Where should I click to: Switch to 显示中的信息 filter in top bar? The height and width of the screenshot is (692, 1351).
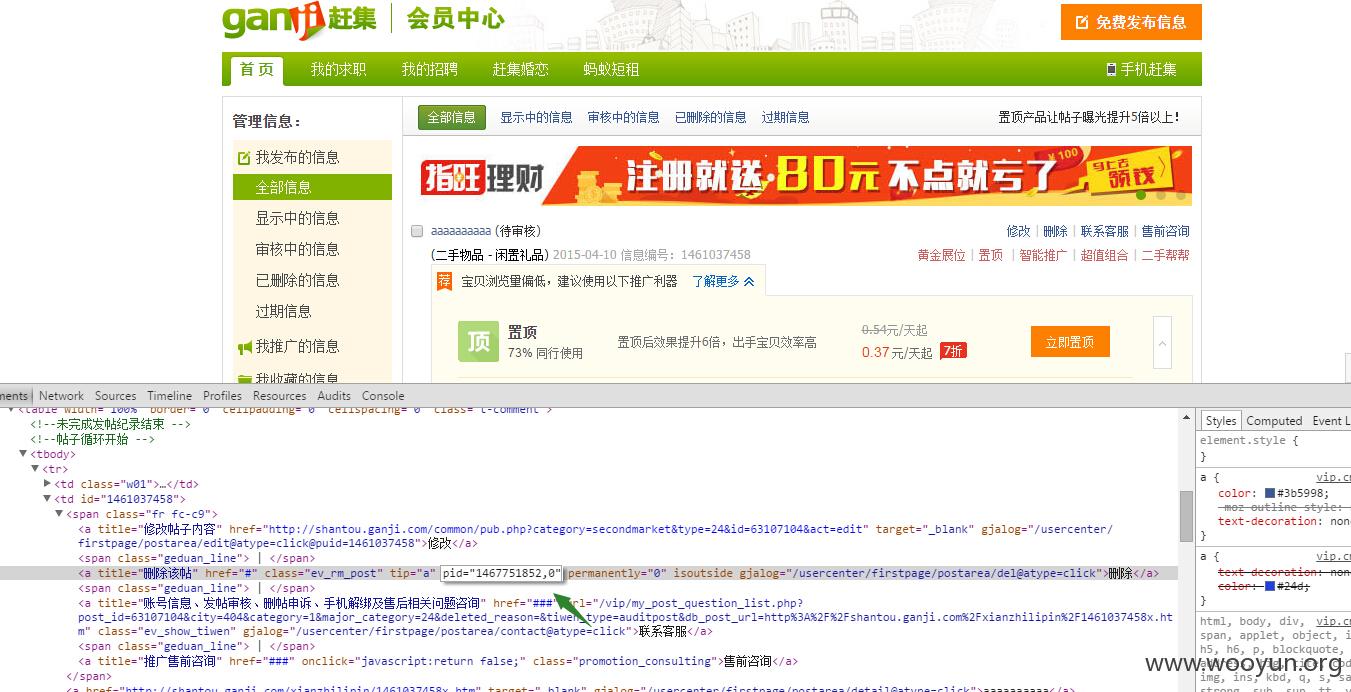point(537,117)
